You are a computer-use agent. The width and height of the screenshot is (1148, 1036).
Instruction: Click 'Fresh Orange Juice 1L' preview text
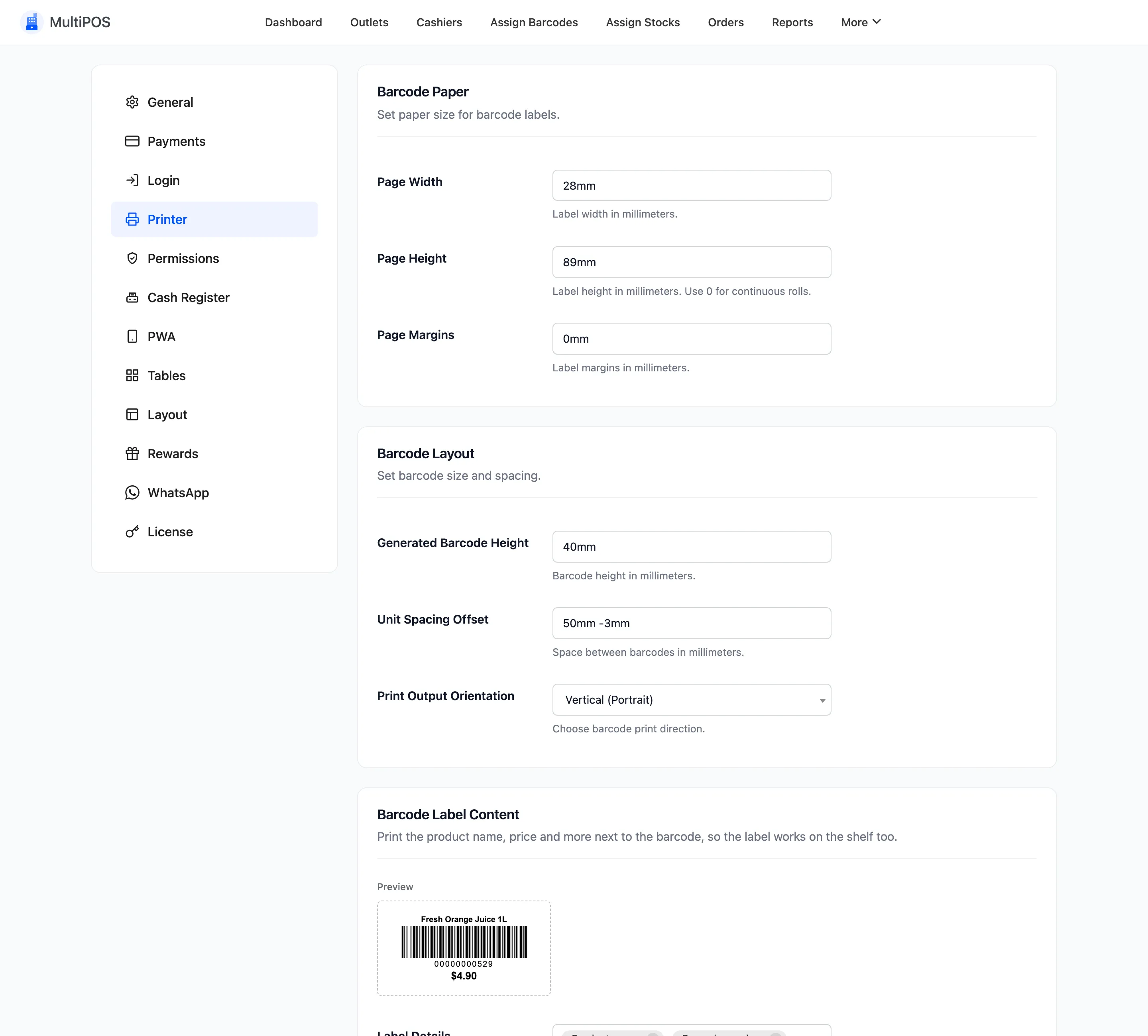tap(464, 919)
